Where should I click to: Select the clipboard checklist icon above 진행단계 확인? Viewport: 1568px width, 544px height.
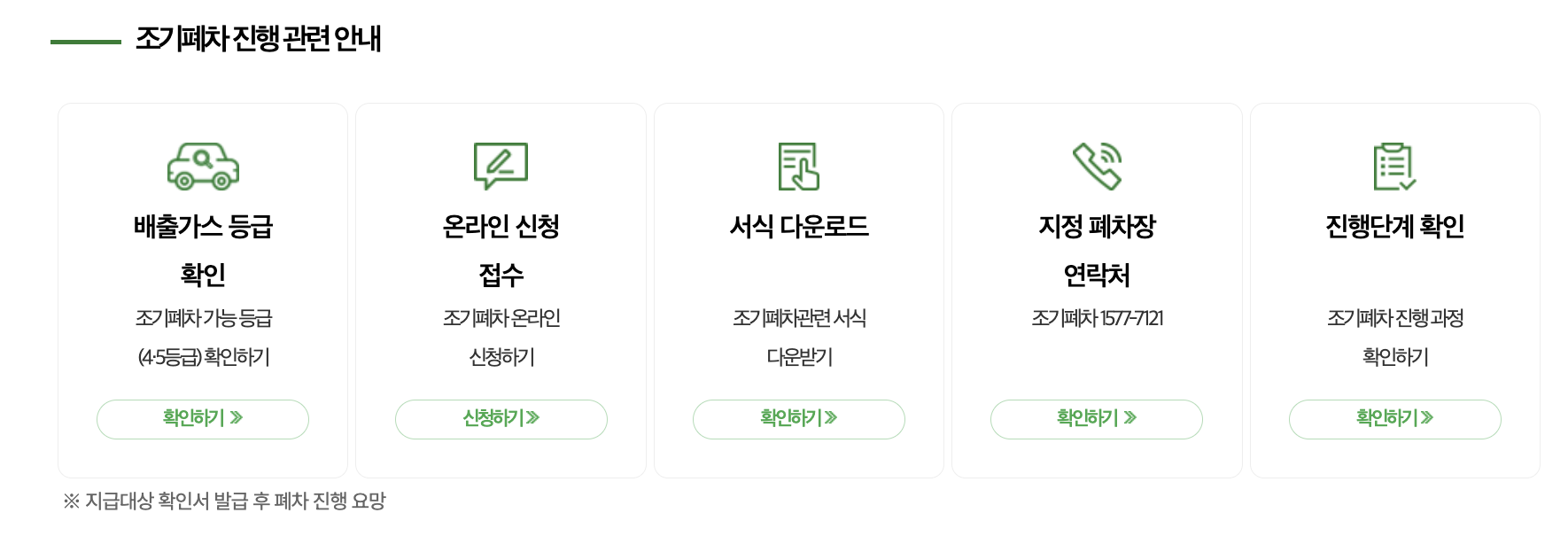[1395, 165]
